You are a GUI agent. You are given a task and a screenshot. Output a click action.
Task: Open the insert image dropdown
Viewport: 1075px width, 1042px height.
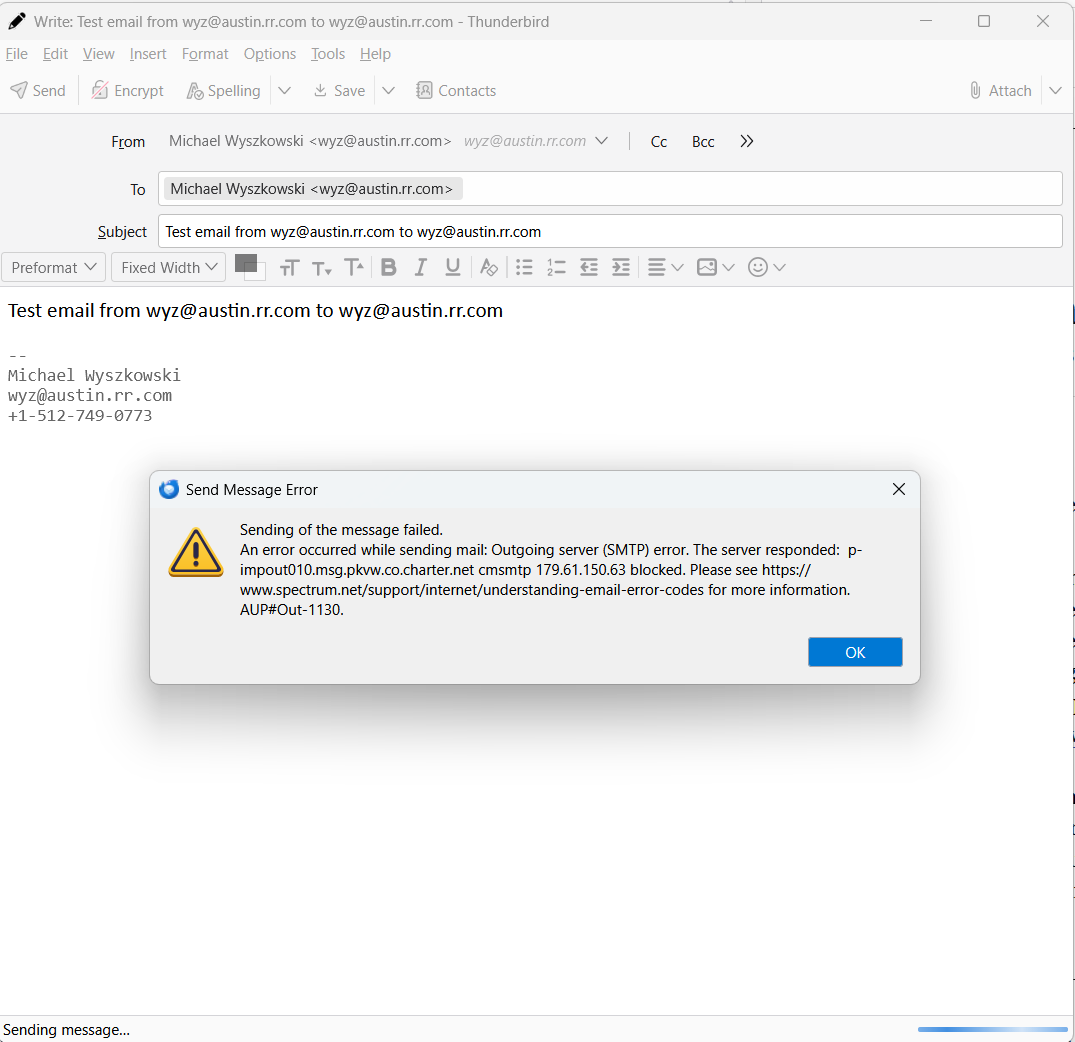[x=715, y=267]
